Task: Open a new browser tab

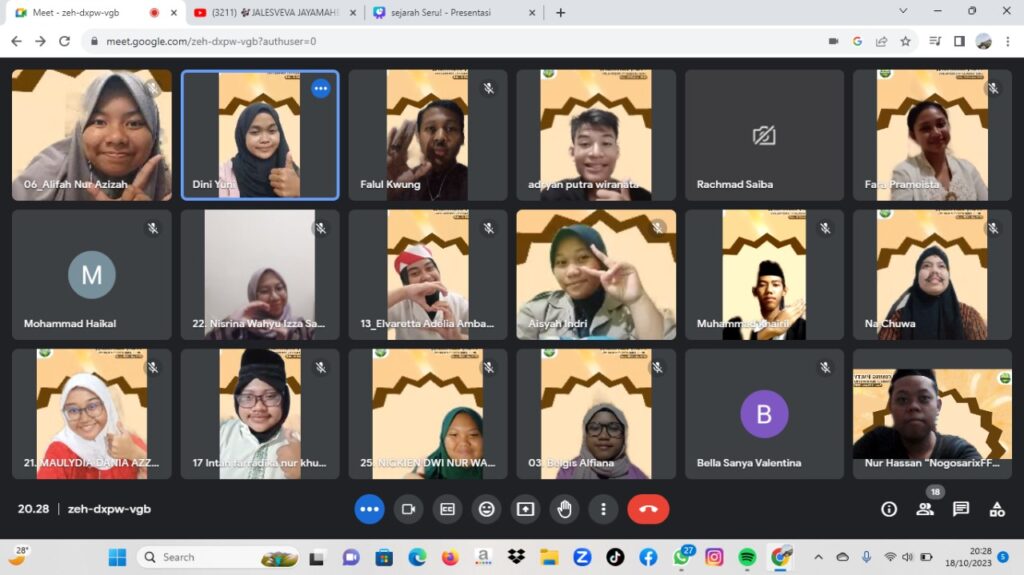Action: (560, 13)
